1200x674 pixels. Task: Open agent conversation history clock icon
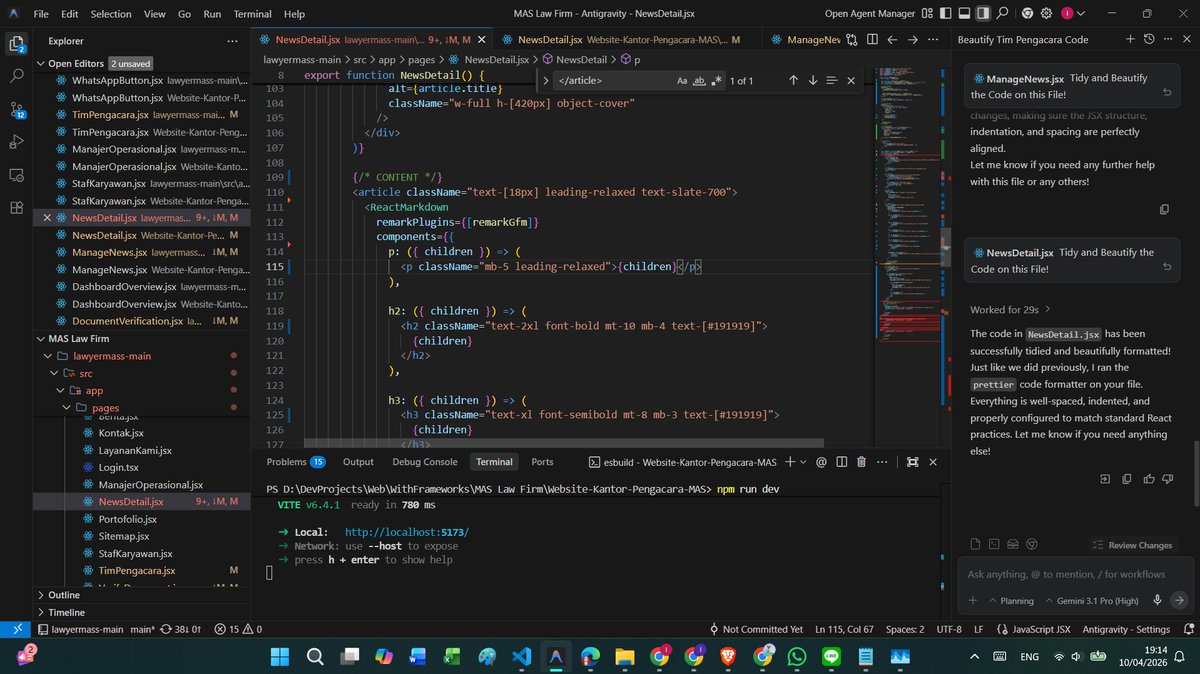[1149, 39]
